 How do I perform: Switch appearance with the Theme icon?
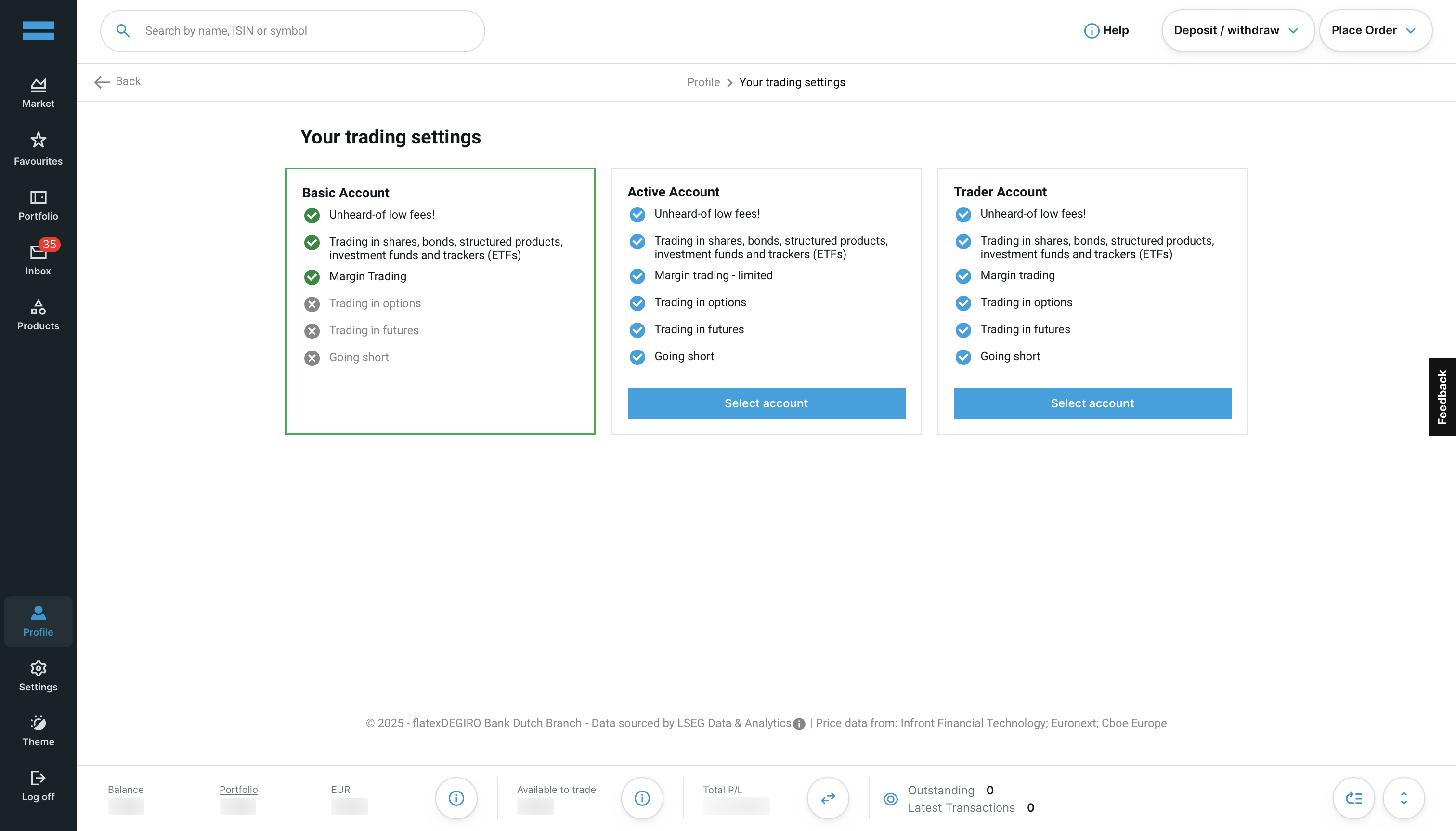[38, 730]
